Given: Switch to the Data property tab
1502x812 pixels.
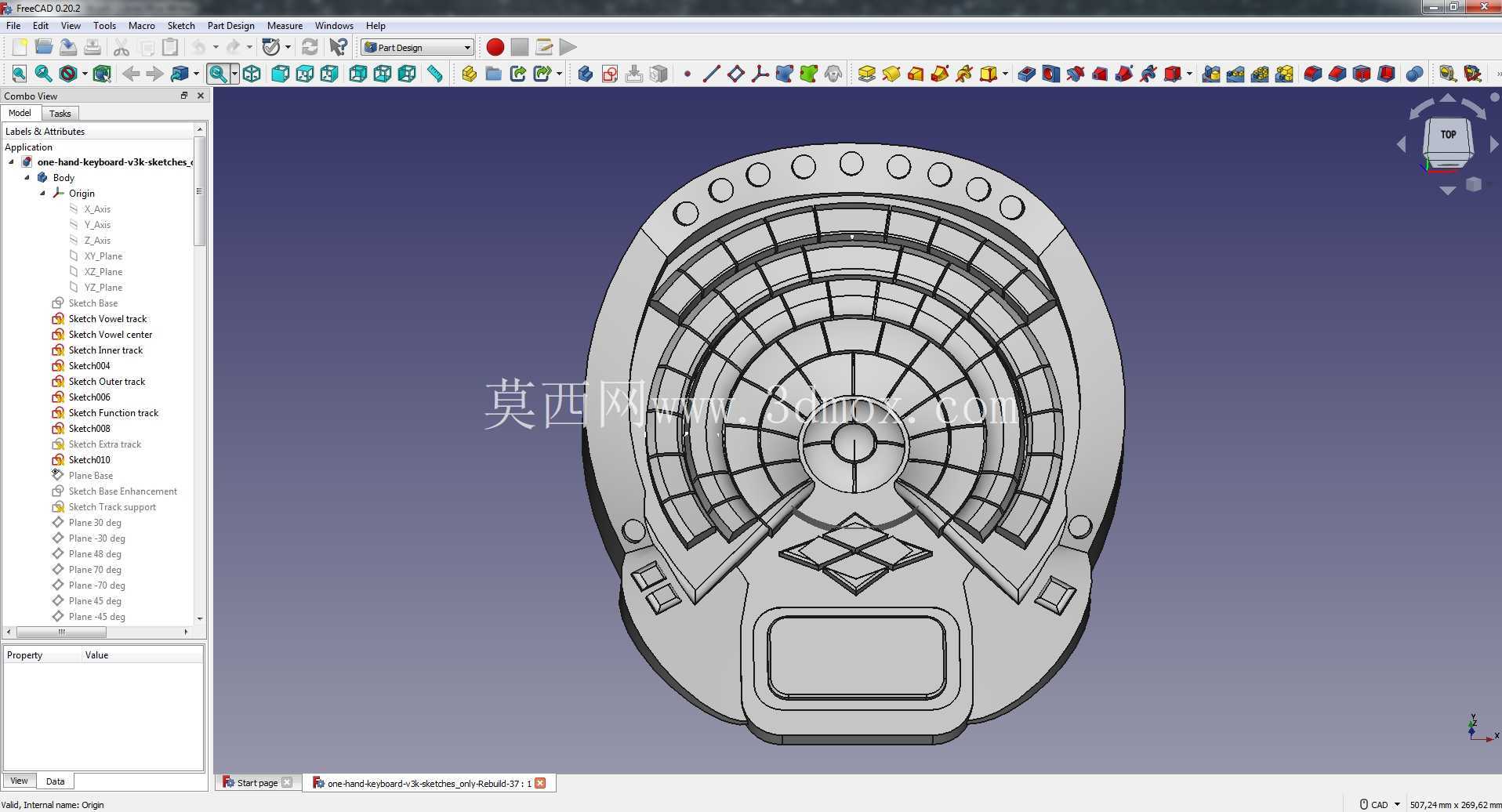Looking at the screenshot, I should 55,781.
